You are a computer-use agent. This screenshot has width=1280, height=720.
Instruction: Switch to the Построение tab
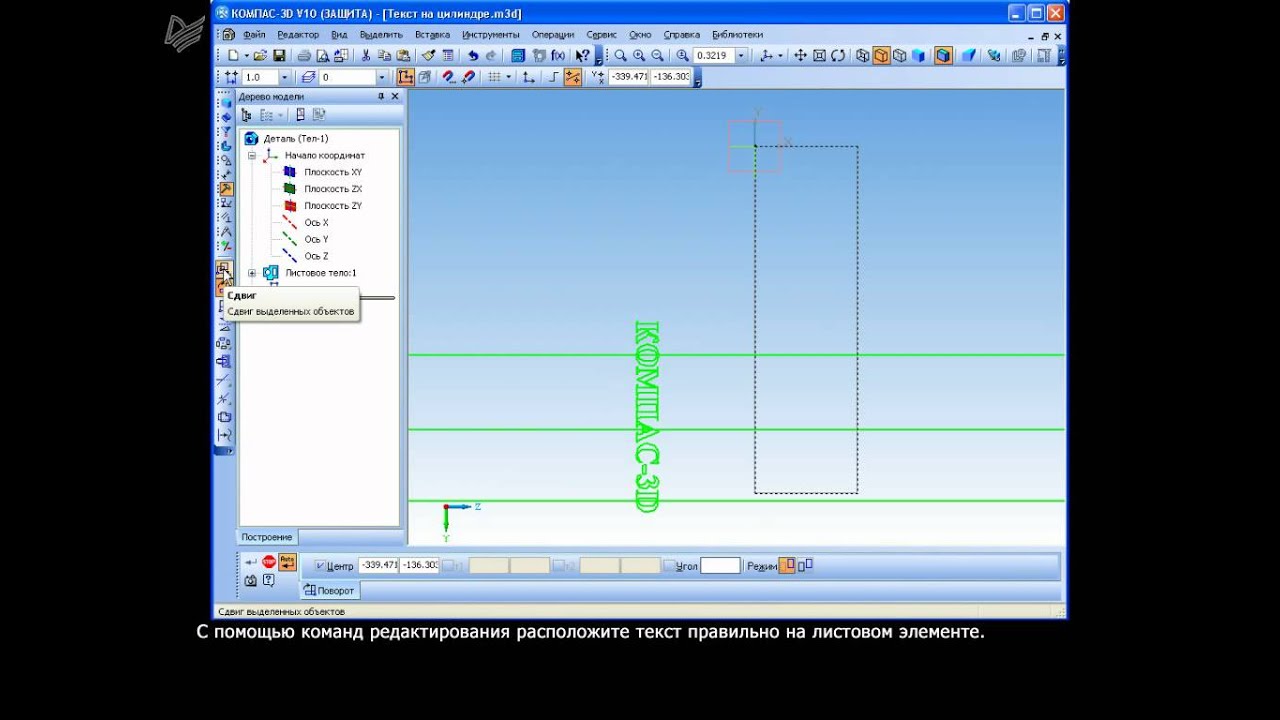click(x=267, y=537)
